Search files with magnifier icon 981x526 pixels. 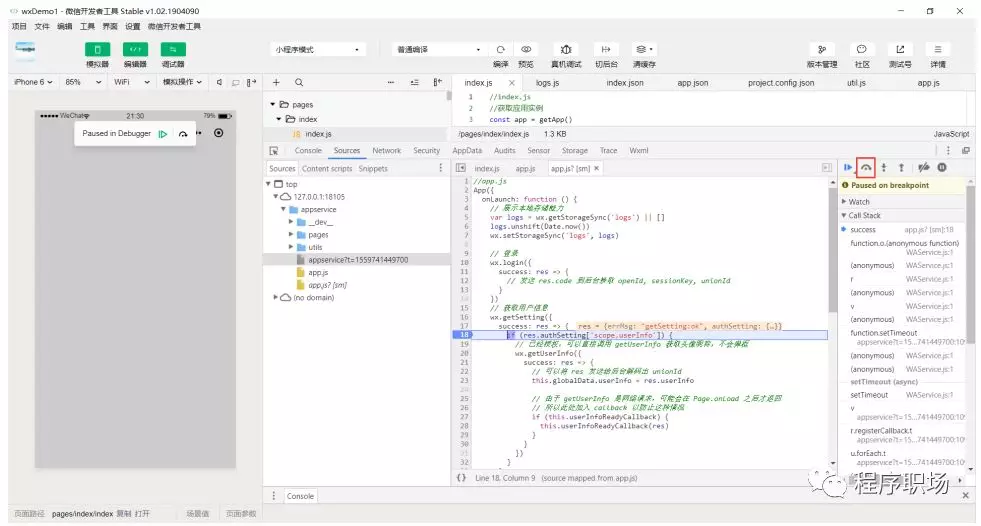click(299, 82)
